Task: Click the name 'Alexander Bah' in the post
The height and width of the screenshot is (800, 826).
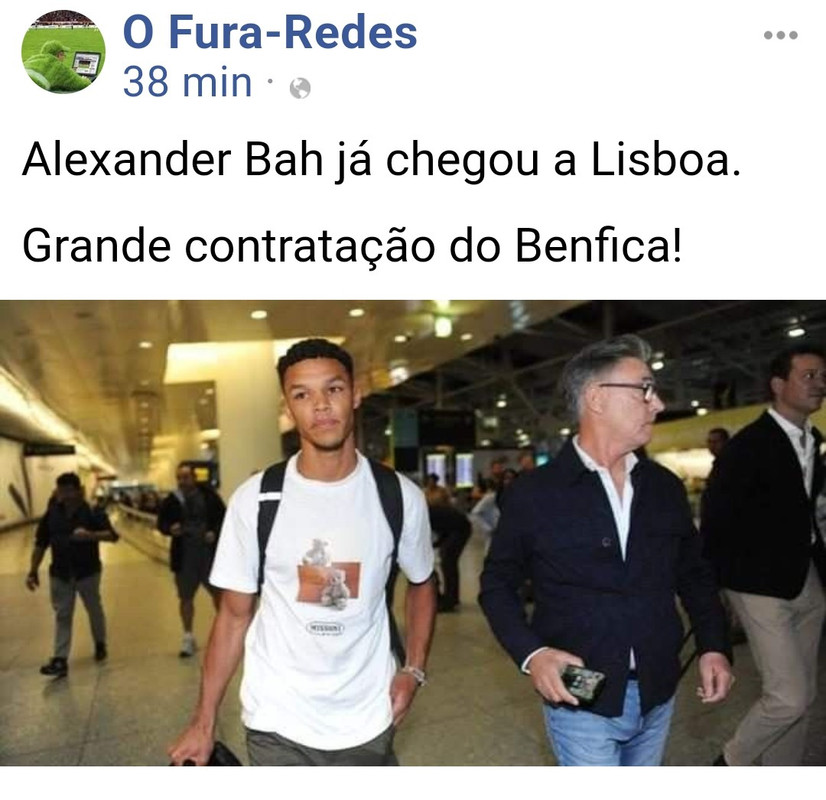Action: 172,160
